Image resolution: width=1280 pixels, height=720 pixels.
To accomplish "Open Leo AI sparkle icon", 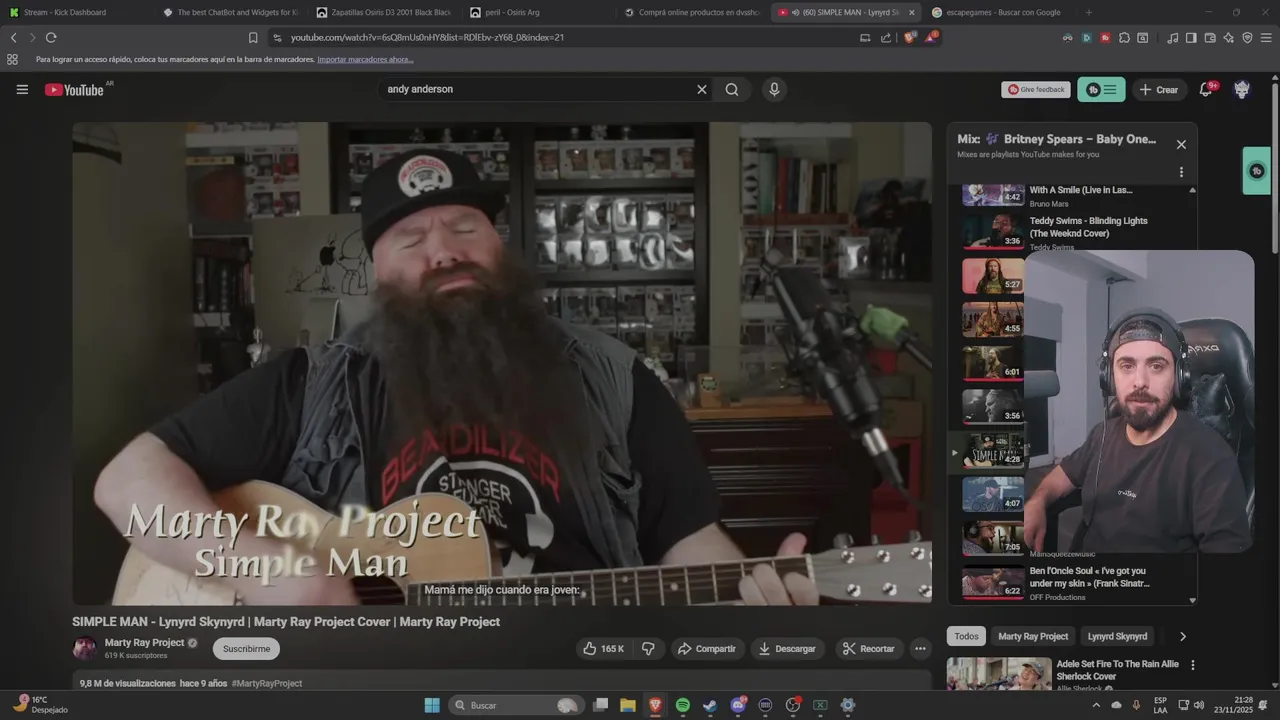I will [x=1229, y=37].
